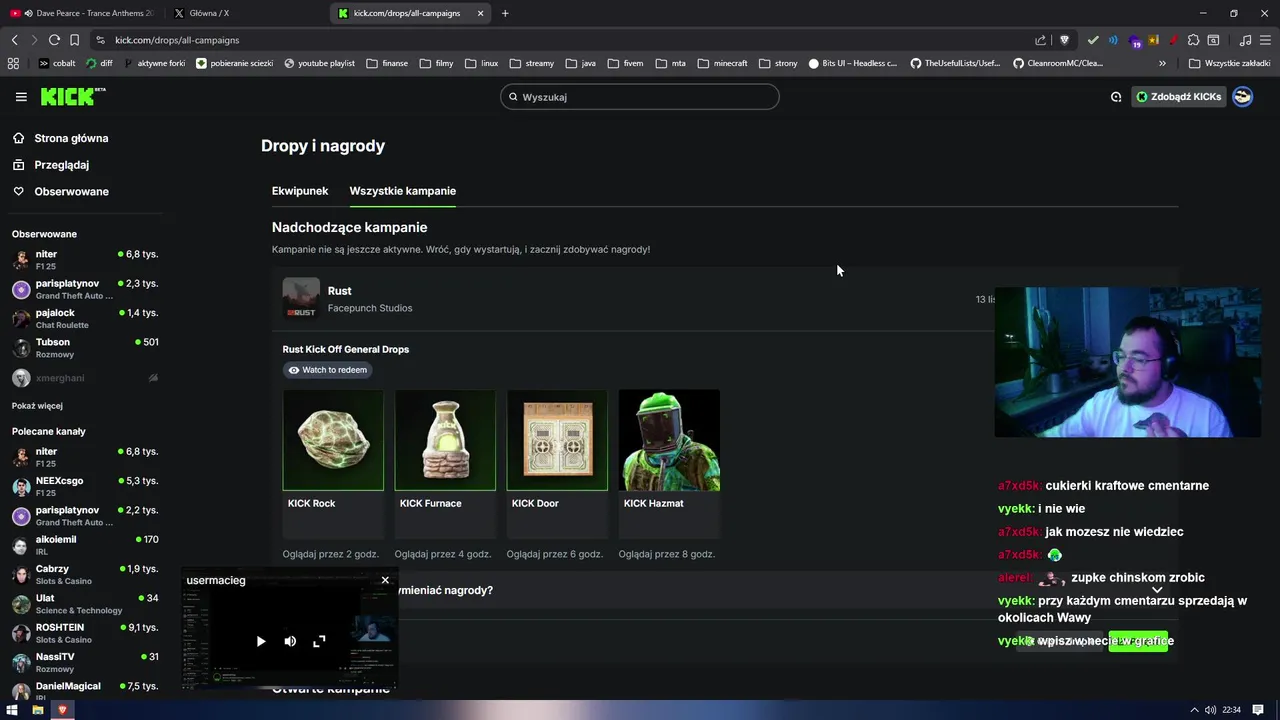
Task: Show hidden bookmarks with the chevron
Action: (1162, 63)
